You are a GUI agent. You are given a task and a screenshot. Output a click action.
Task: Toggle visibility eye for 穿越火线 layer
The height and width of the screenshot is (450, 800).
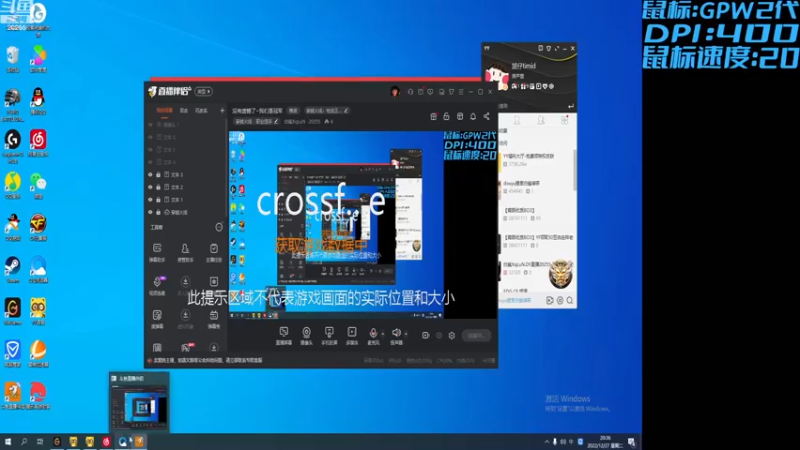[x=150, y=212]
